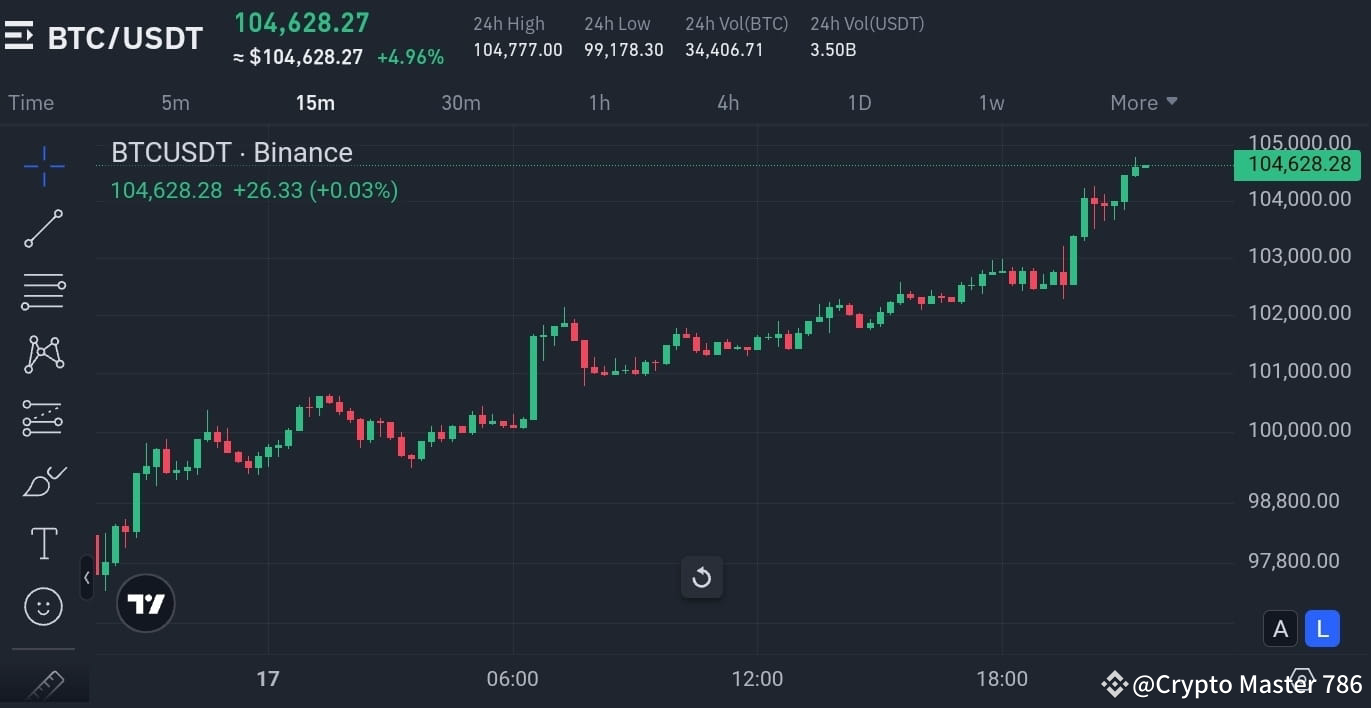Select the crosshair cursor tool
Screen dimensions: 1371x708
pyautogui.click(x=43, y=166)
